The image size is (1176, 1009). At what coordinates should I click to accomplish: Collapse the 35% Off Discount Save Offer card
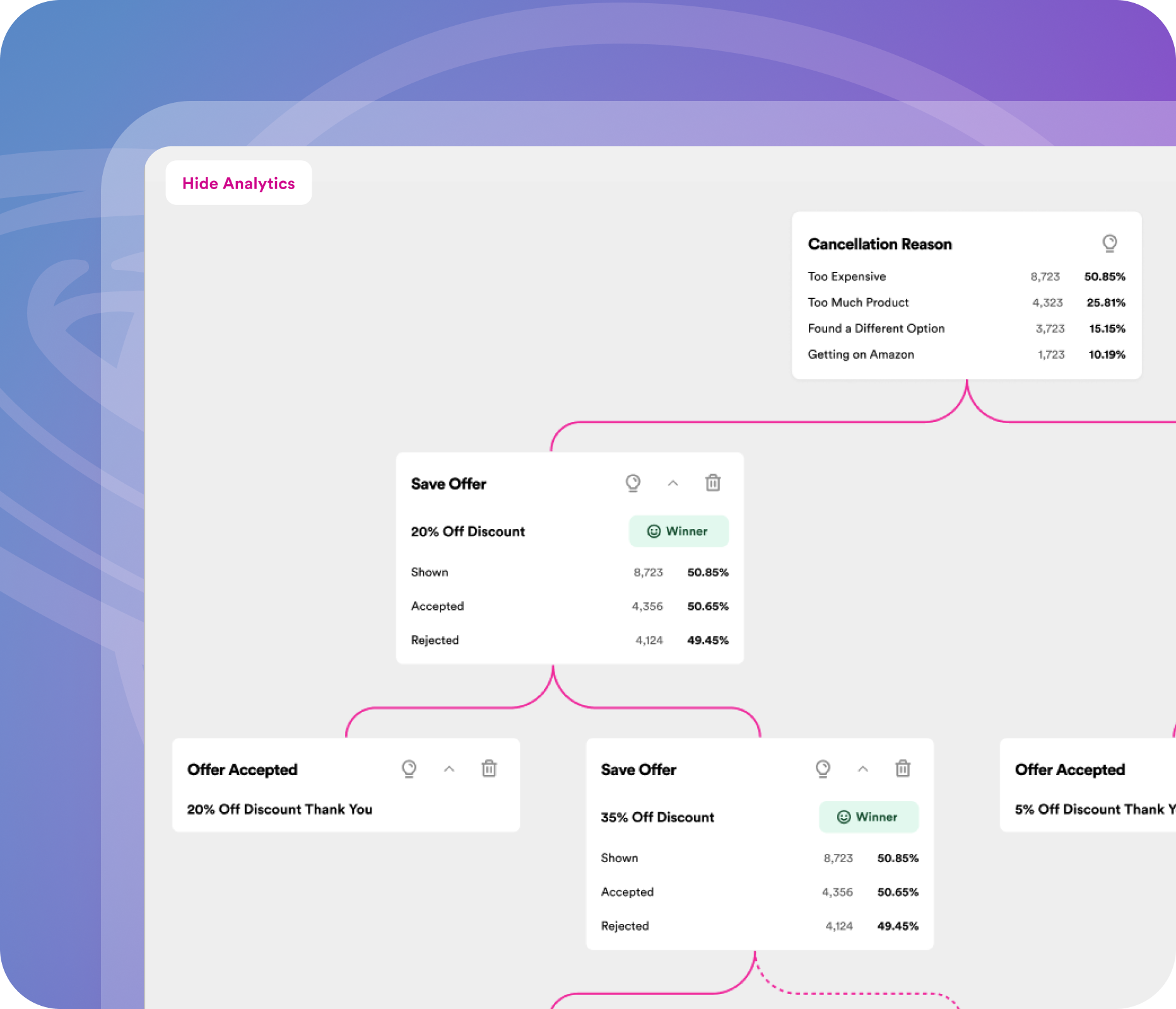(x=863, y=769)
